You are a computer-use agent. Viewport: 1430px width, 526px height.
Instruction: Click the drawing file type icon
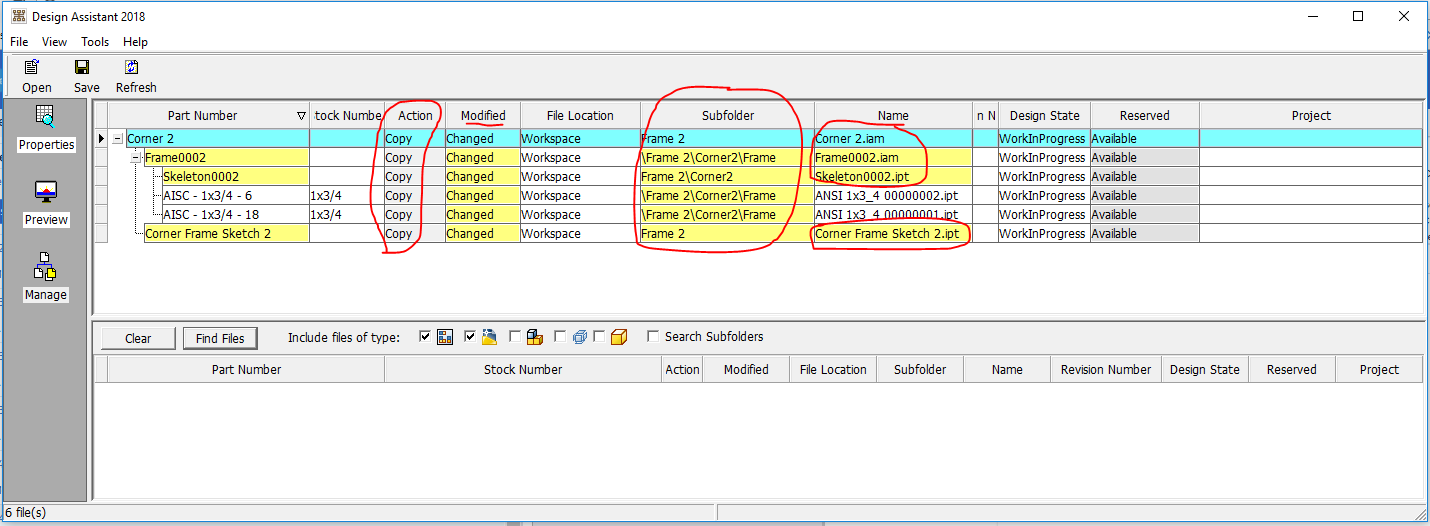446,338
